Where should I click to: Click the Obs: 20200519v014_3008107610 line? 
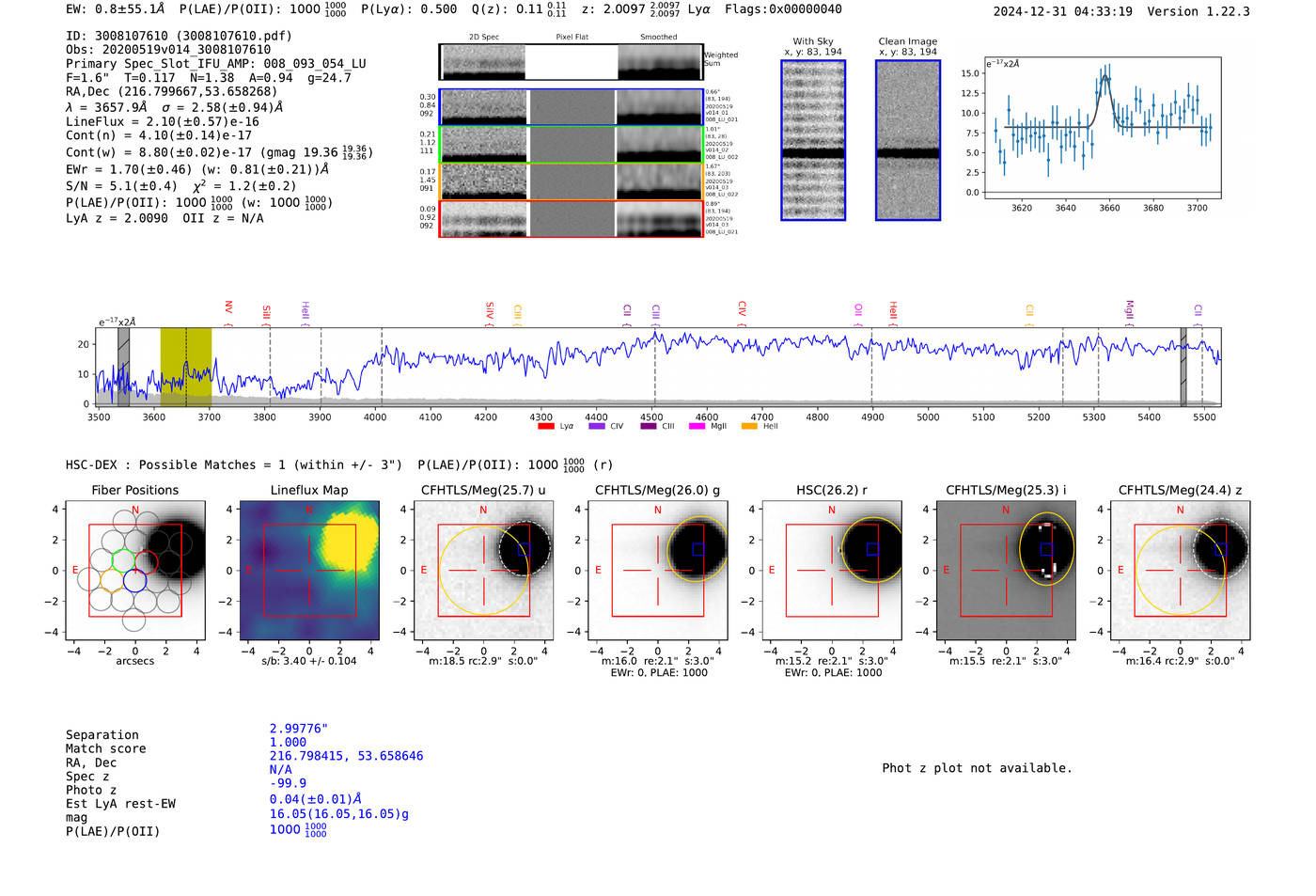[x=168, y=50]
